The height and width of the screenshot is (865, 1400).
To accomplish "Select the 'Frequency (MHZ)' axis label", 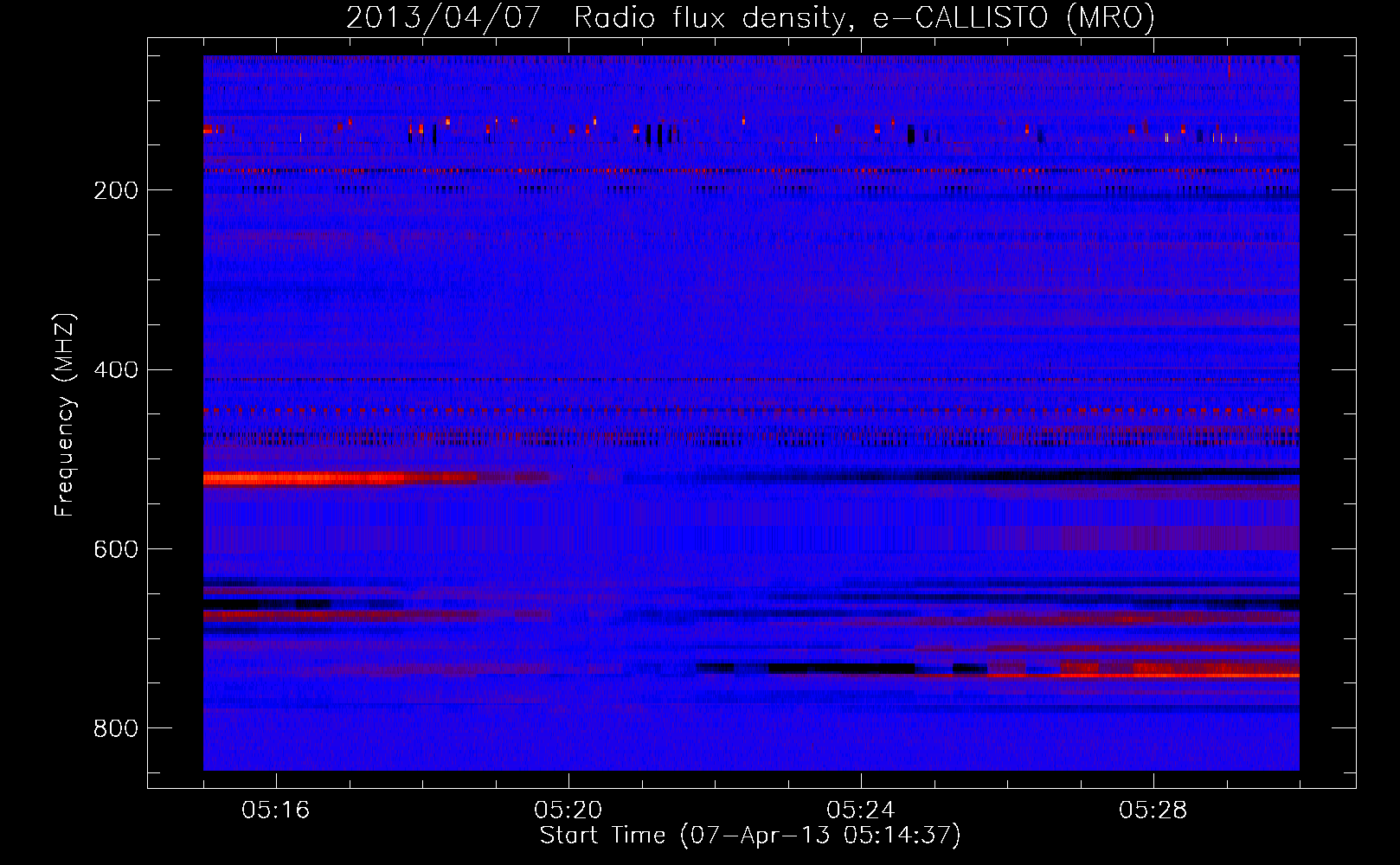I will 64,415.
